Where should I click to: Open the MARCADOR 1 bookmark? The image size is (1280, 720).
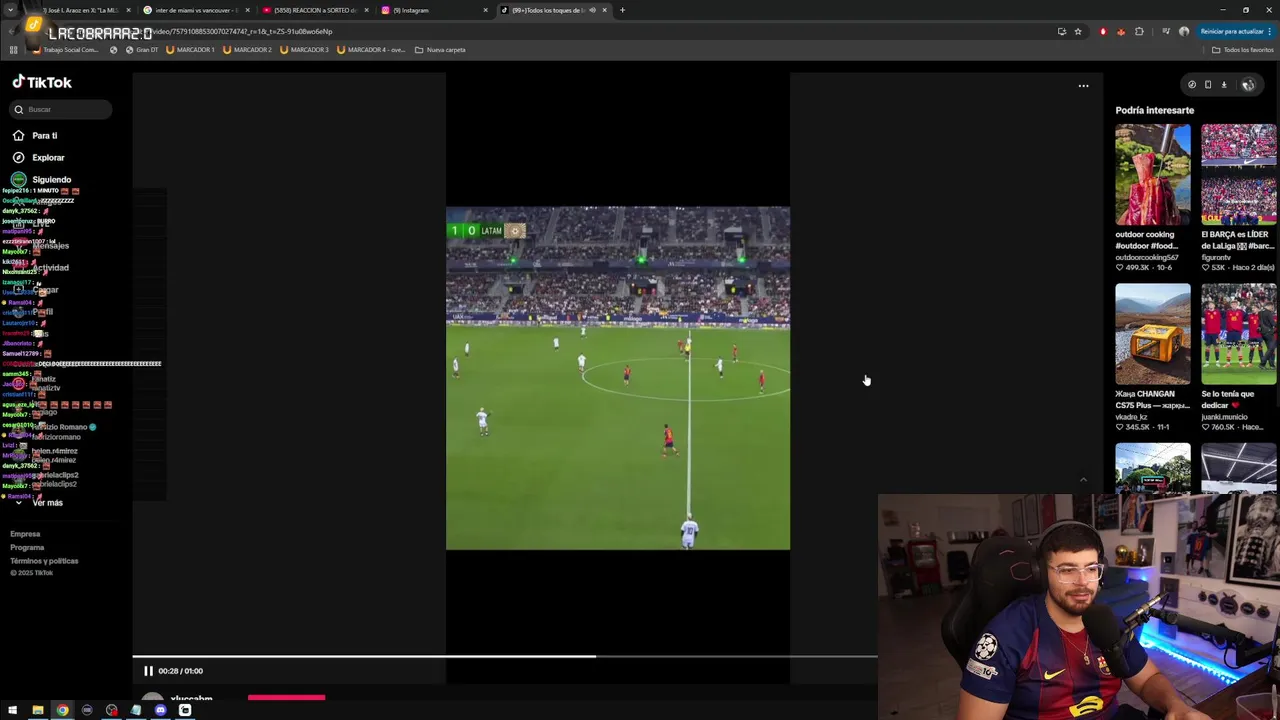point(191,50)
